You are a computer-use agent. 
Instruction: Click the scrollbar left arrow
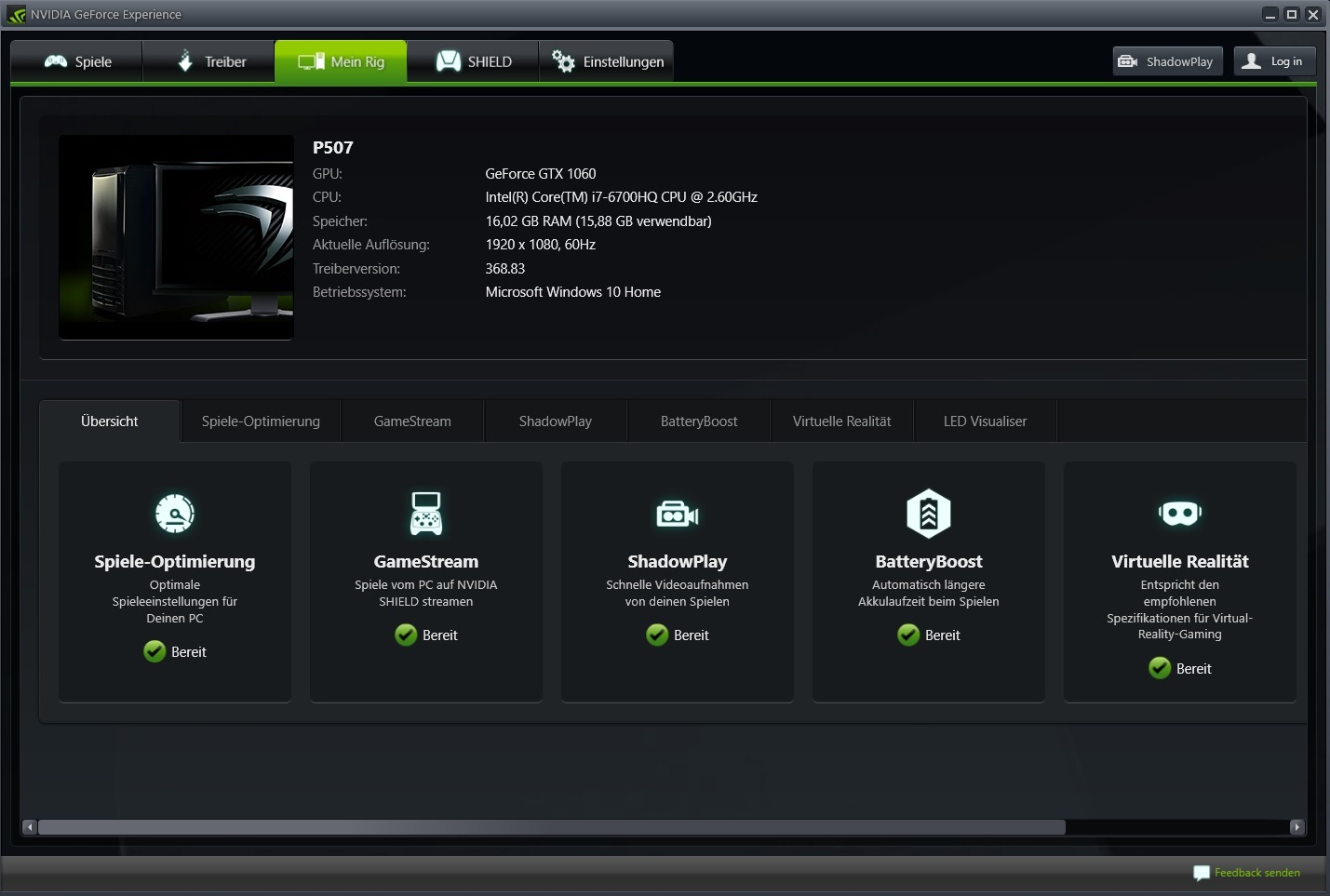point(30,827)
